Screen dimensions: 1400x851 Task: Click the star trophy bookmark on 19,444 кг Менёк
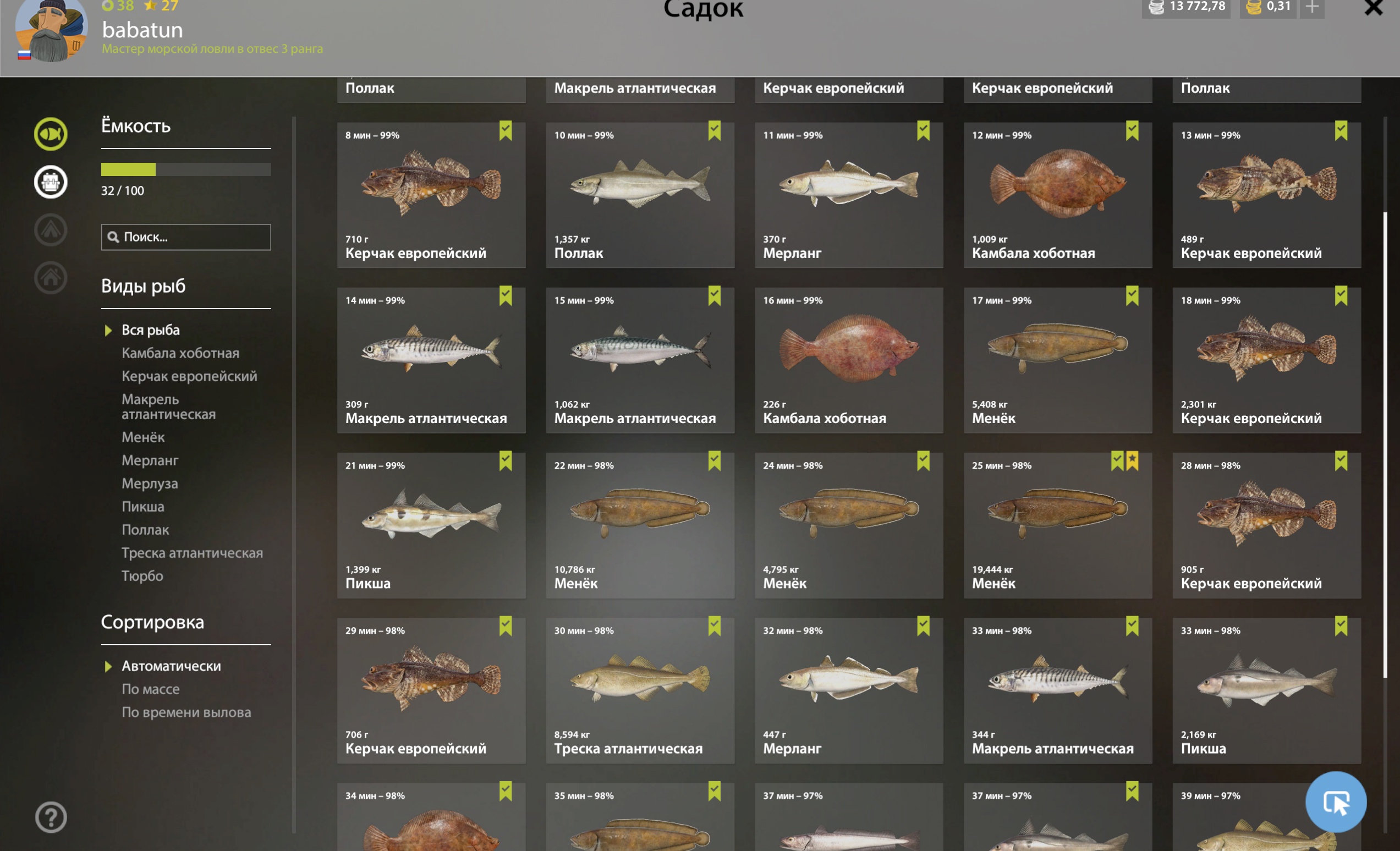pos(1133,462)
